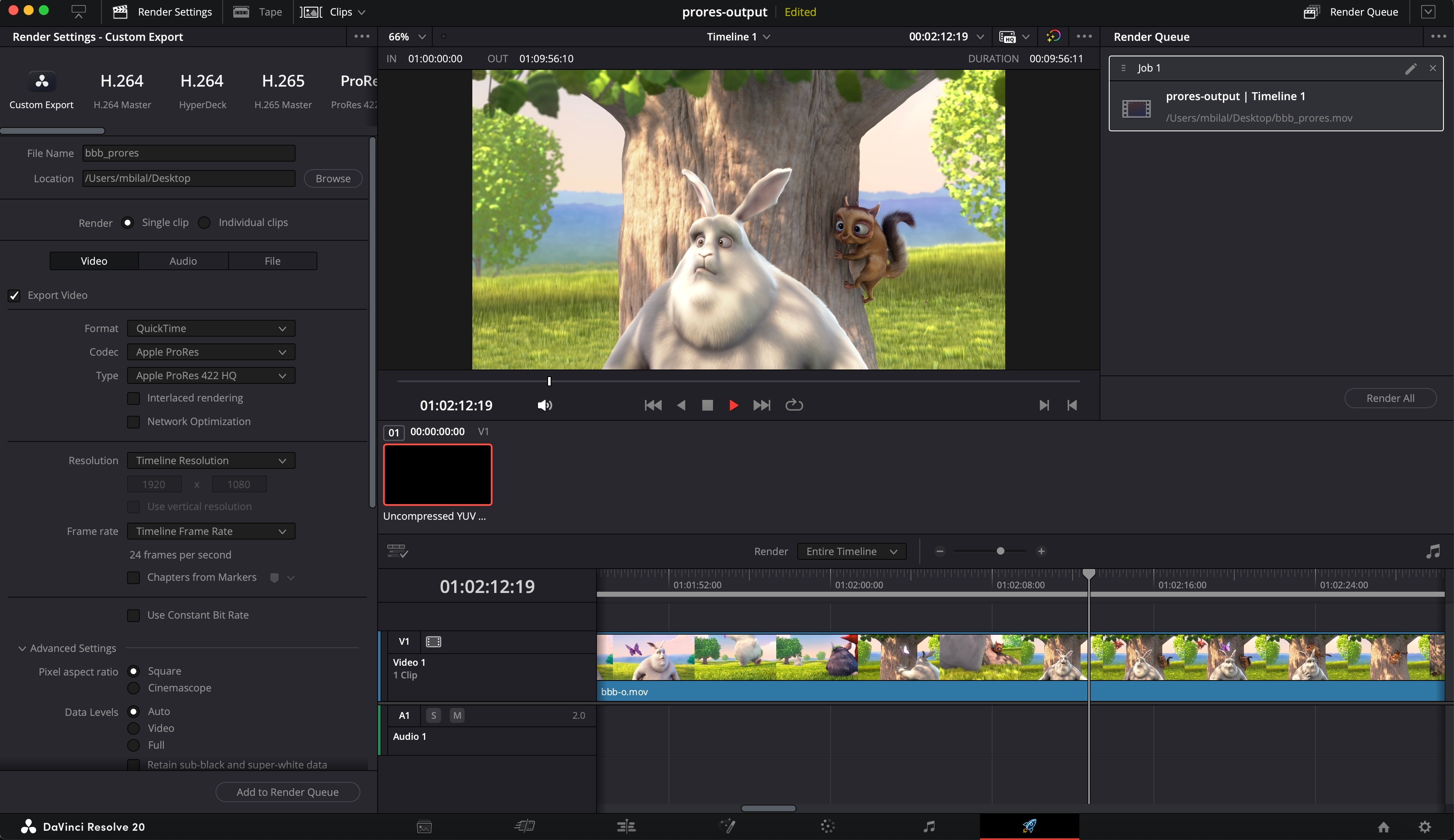This screenshot has height=840, width=1454.
Task: Open the Color page icon
Action: click(x=828, y=827)
